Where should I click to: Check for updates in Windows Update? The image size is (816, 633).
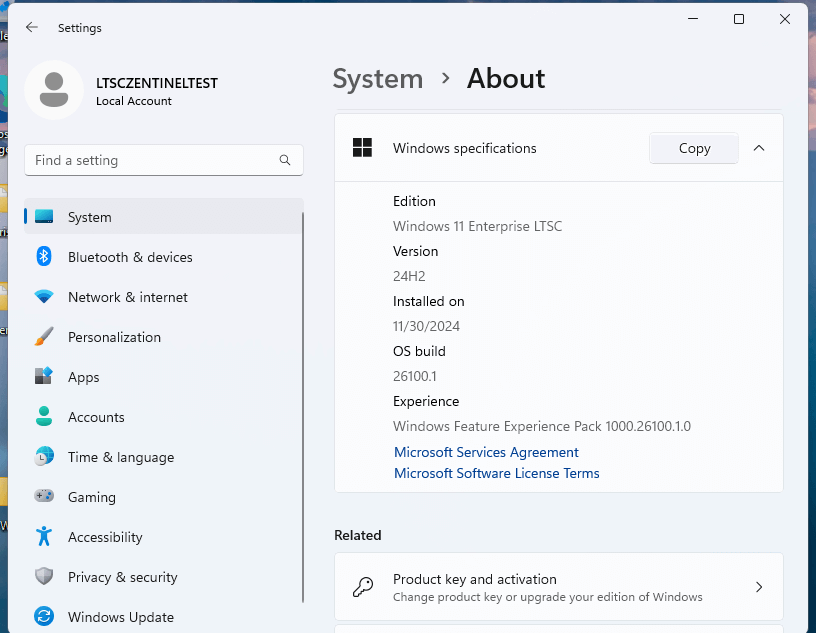[121, 617]
